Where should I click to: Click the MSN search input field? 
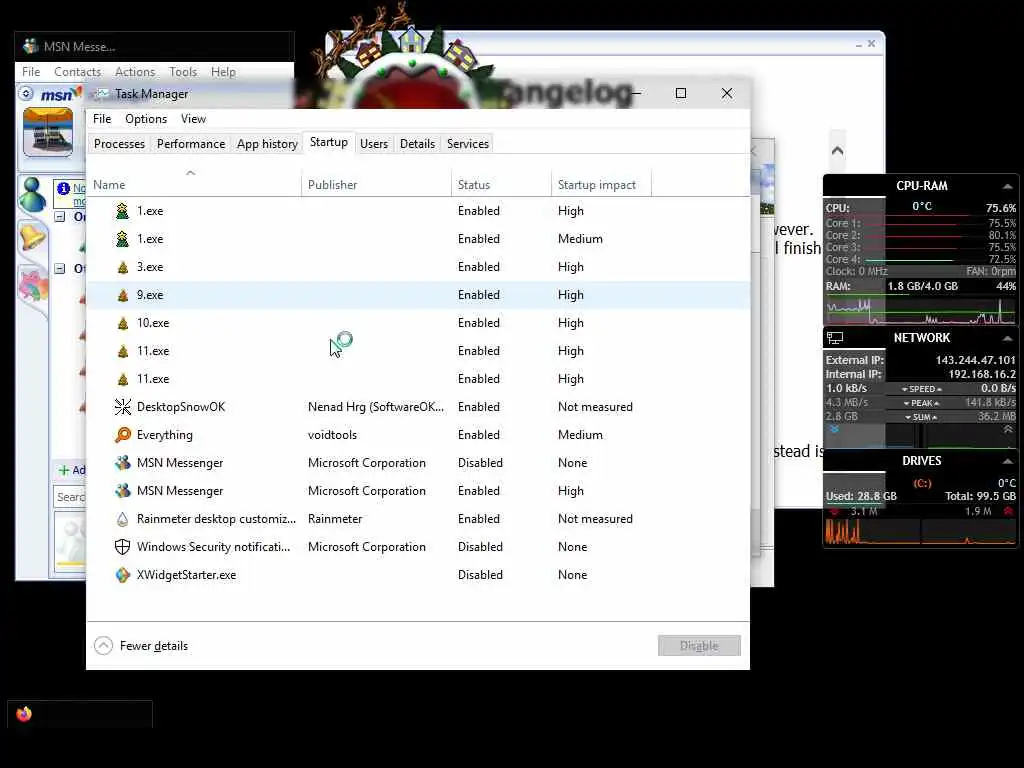[70, 497]
